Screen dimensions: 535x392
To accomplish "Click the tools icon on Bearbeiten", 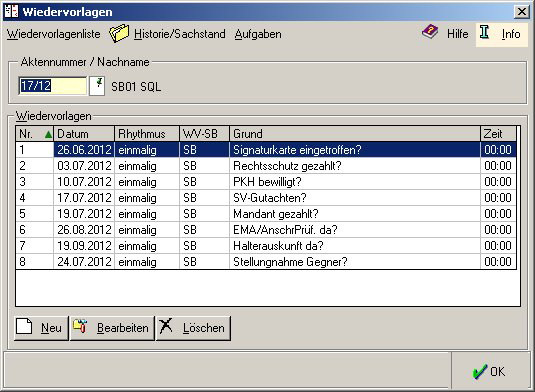I will (80, 326).
